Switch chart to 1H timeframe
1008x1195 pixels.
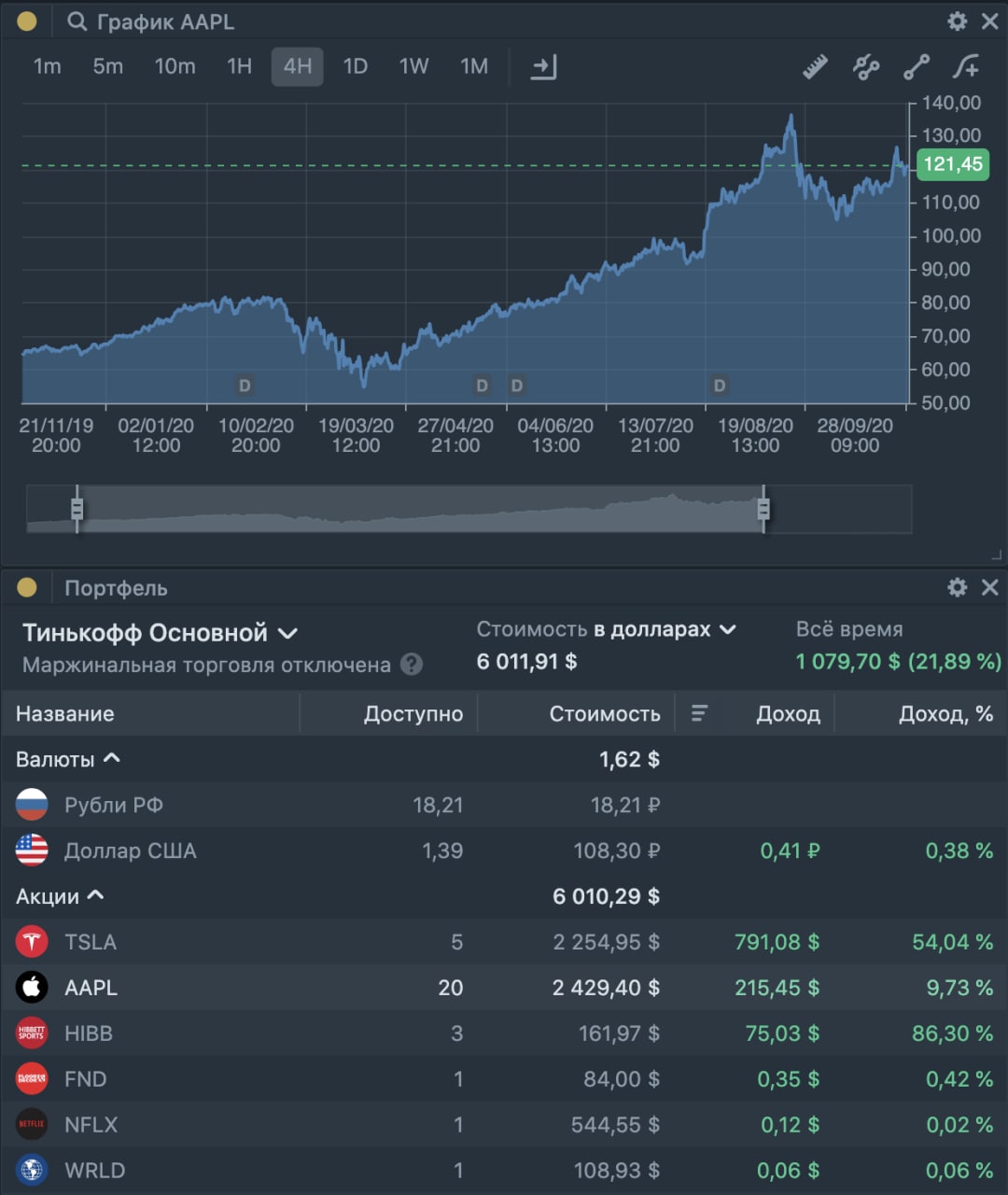[240, 67]
